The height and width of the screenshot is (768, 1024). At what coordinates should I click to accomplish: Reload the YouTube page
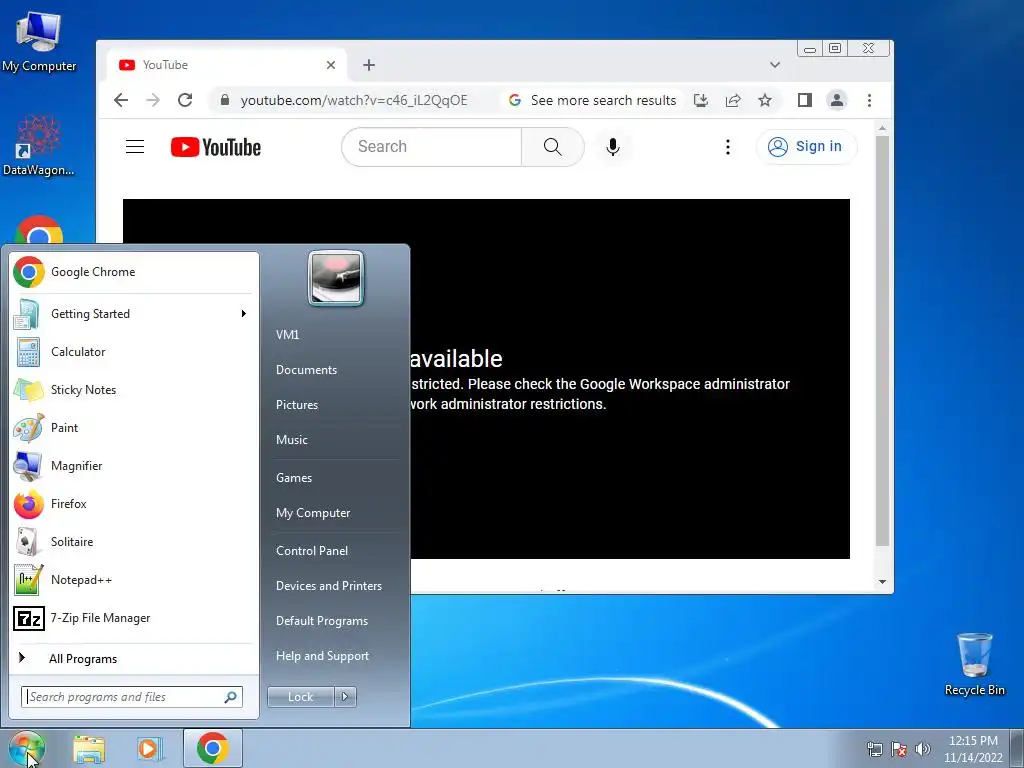coord(185,100)
